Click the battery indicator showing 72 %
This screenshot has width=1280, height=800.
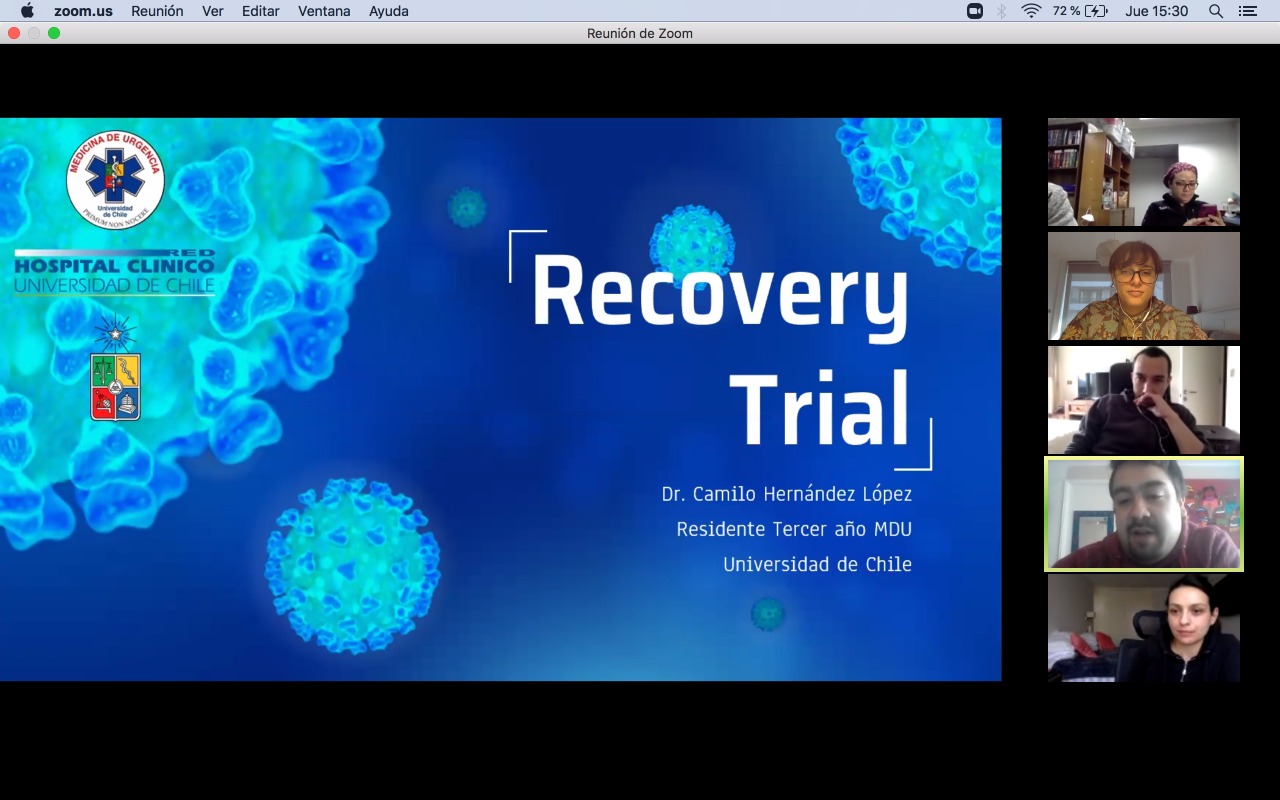[1080, 11]
